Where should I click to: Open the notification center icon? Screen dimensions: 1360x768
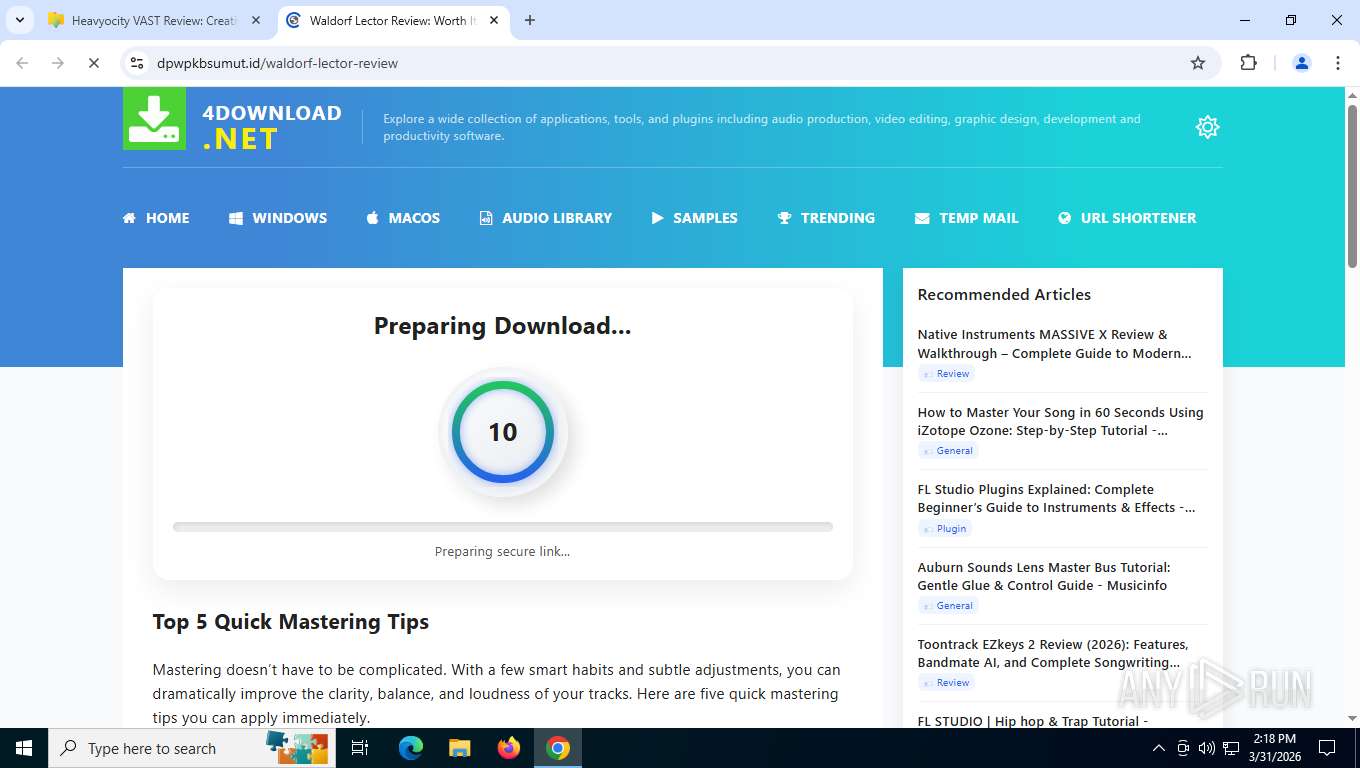coord(1327,748)
